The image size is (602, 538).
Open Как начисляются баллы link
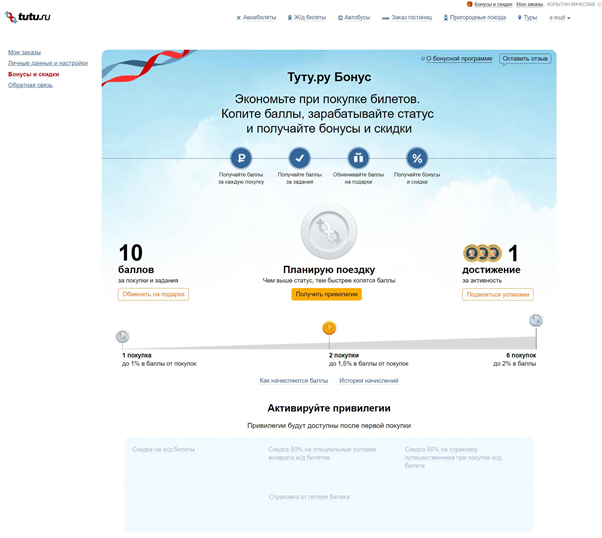294,381
